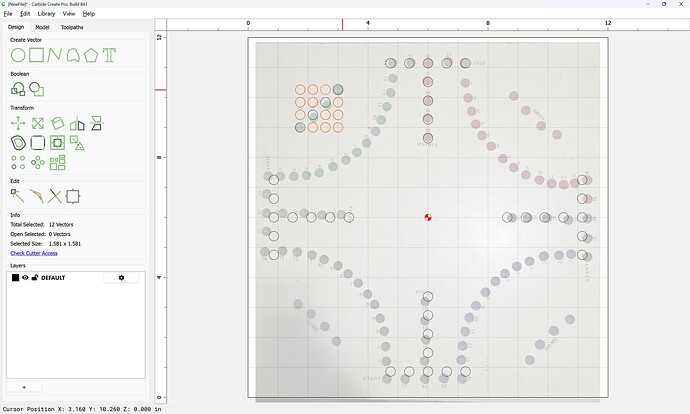Open the Layout nesting tool
The height and width of the screenshot is (414, 690).
click(57, 162)
